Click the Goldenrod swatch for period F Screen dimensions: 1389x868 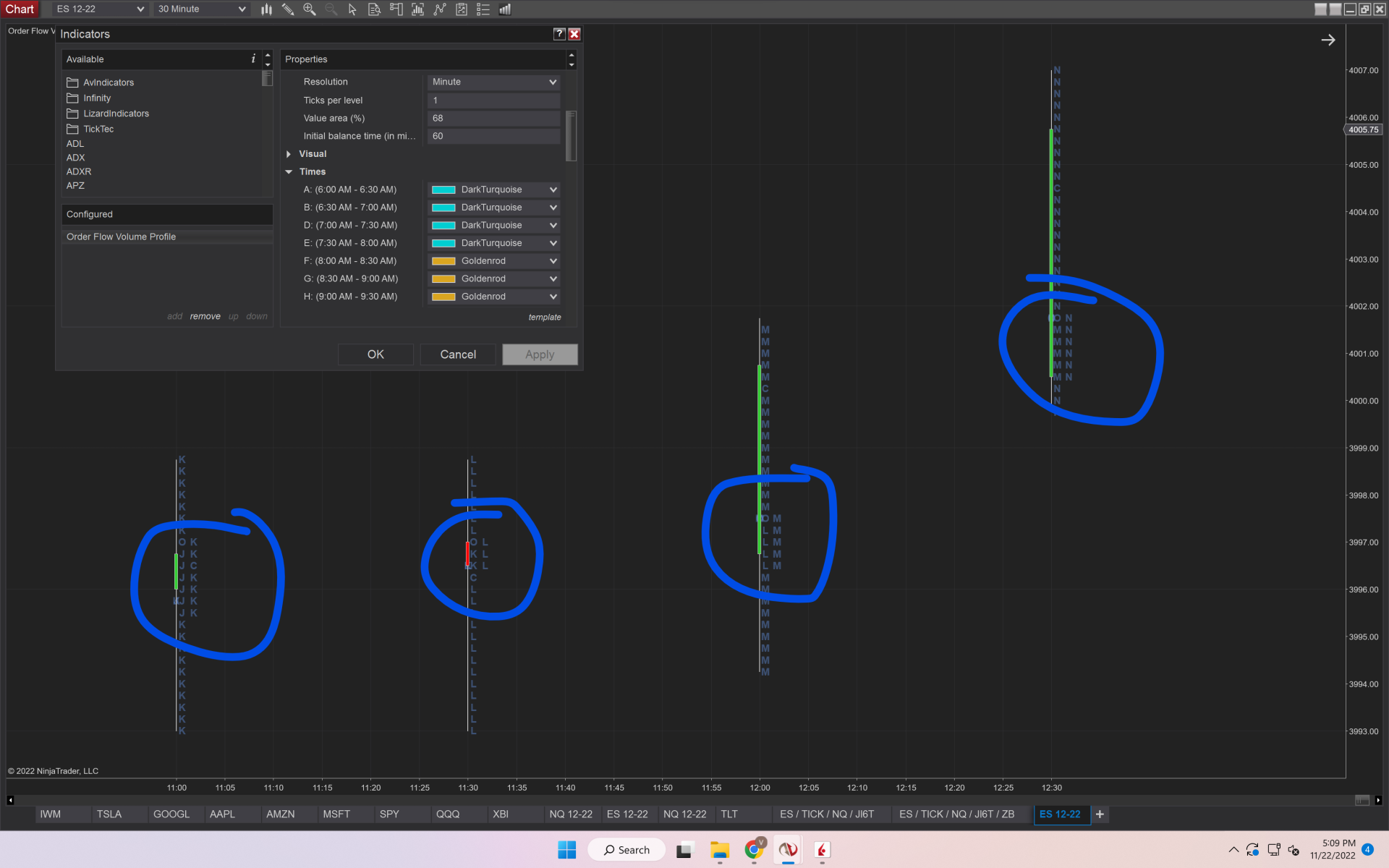tap(443, 261)
